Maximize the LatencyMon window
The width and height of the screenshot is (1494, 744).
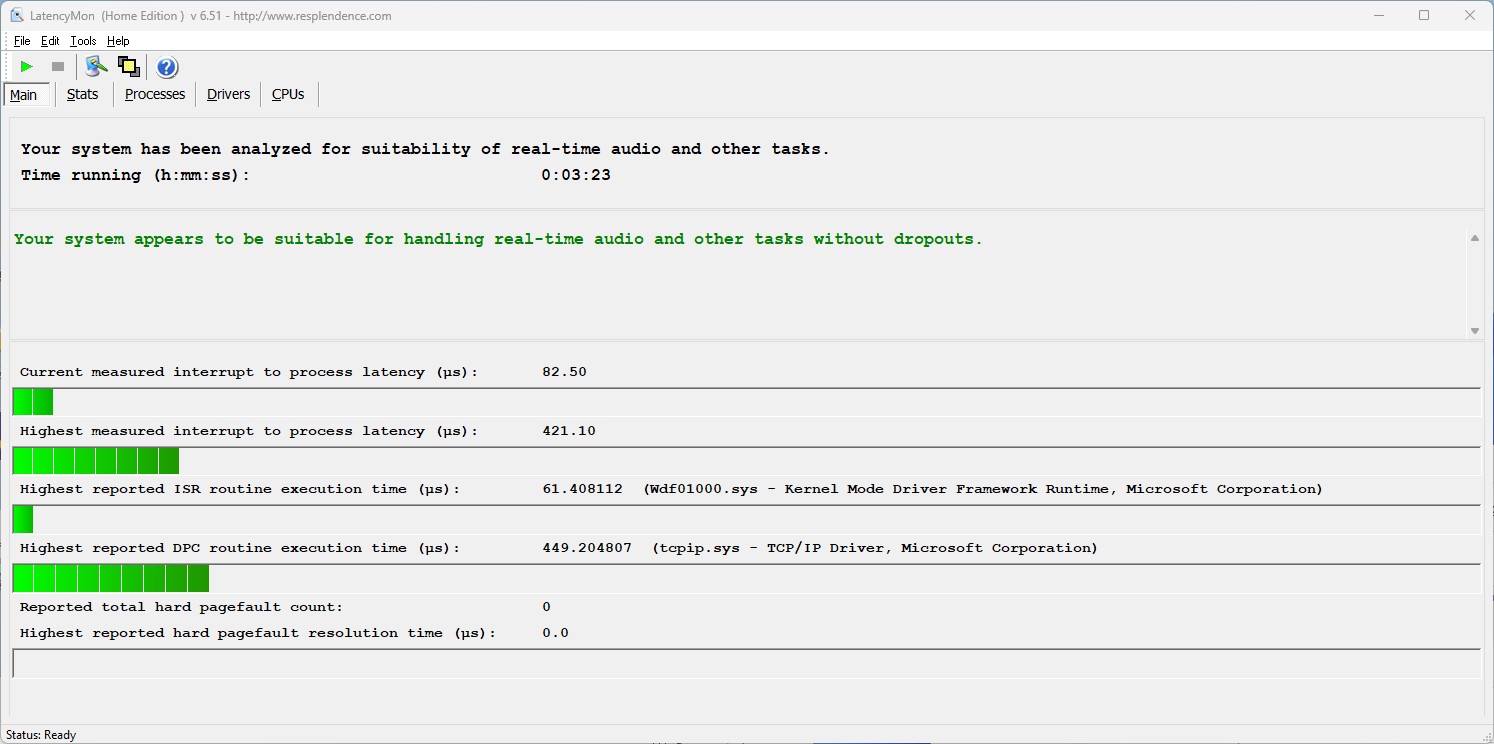pyautogui.click(x=1424, y=16)
